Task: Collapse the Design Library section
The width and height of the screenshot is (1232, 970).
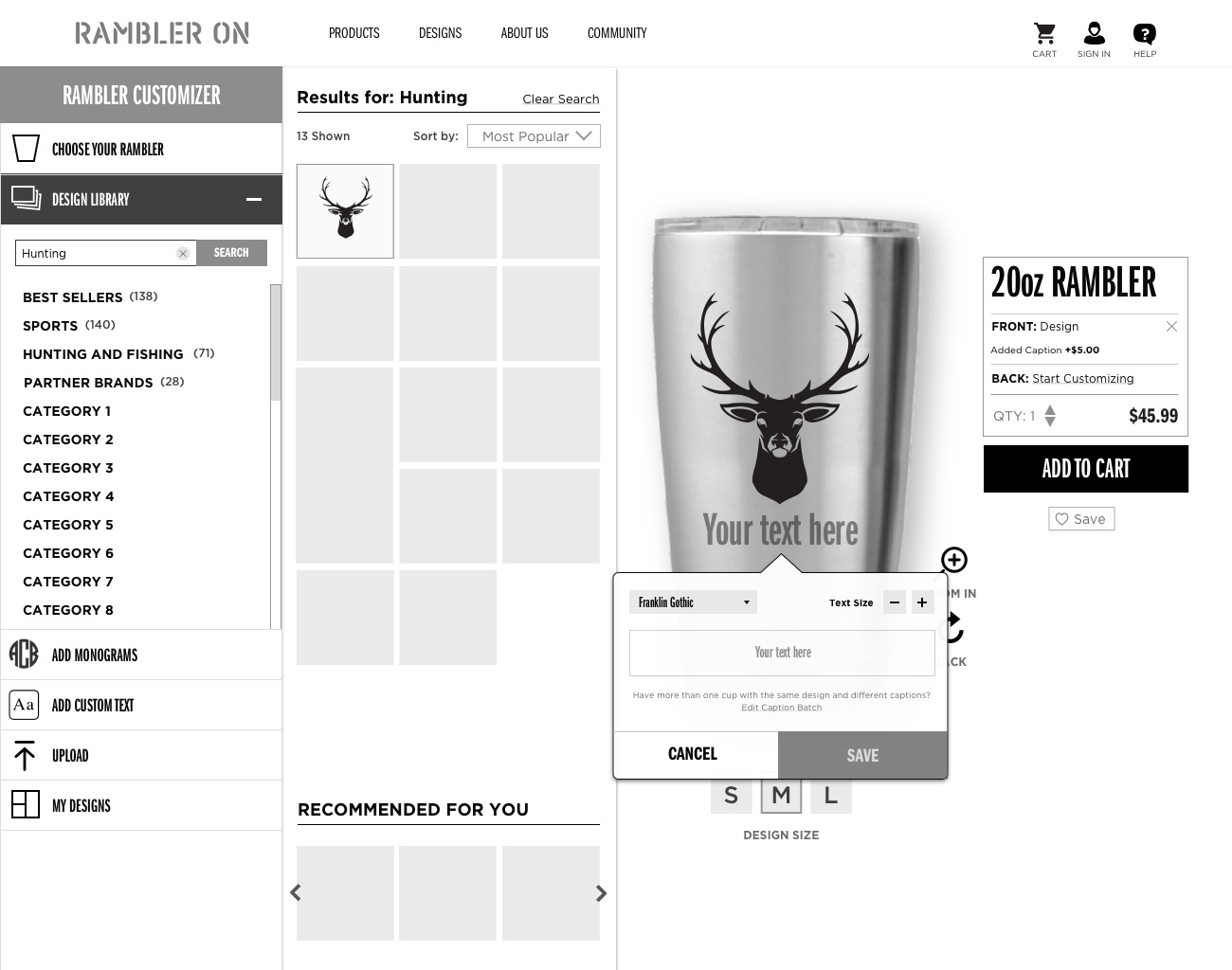Action: point(254,199)
